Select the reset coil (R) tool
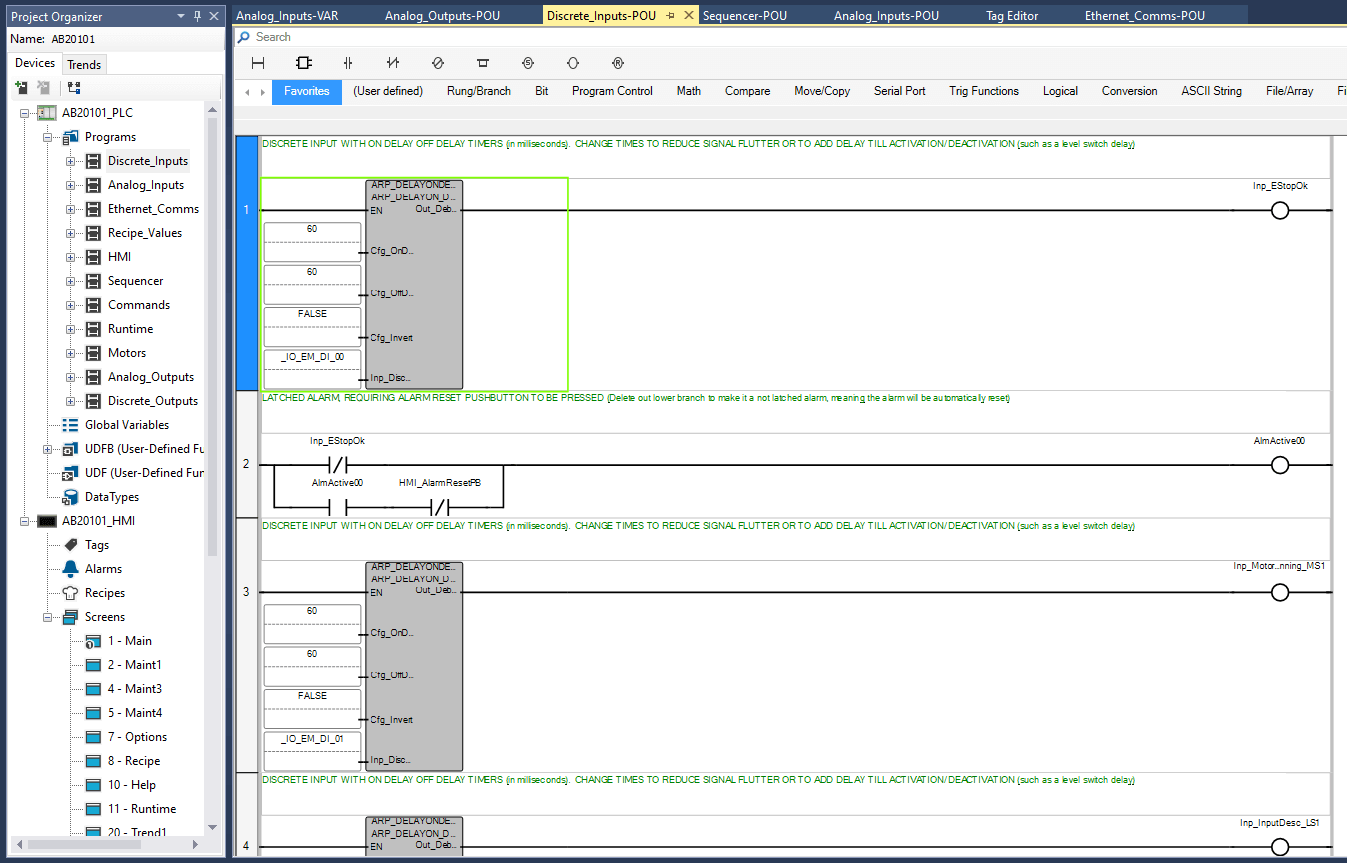Viewport: 1347px width, 863px height. [617, 62]
